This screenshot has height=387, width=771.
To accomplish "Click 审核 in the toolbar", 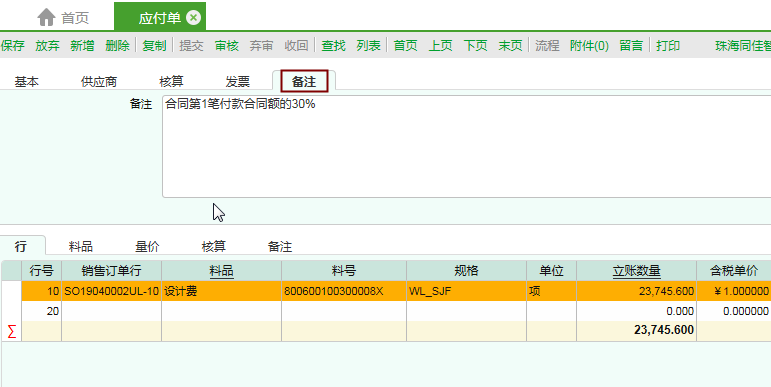I will tap(227, 46).
